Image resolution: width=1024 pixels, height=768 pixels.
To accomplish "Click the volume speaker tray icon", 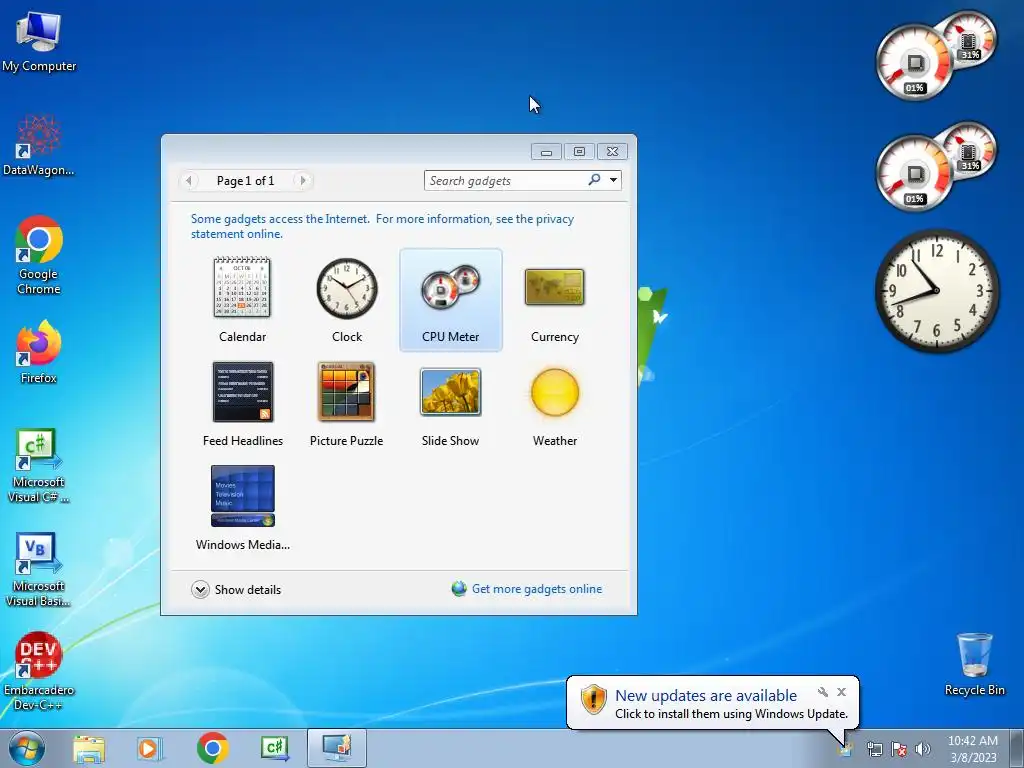I will click(923, 749).
